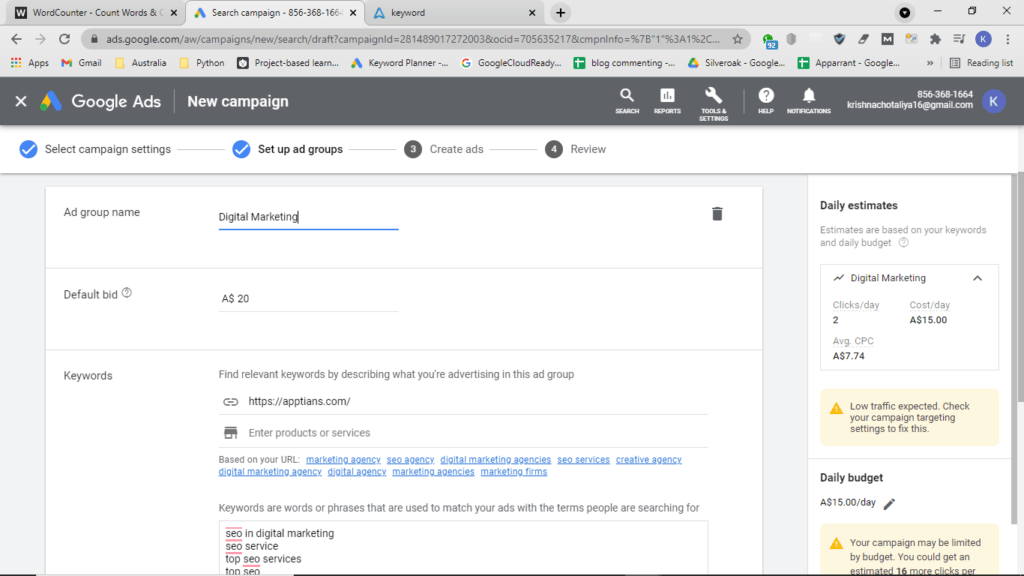
Task: Add suggested keyword creative agency
Action: [x=648, y=460]
